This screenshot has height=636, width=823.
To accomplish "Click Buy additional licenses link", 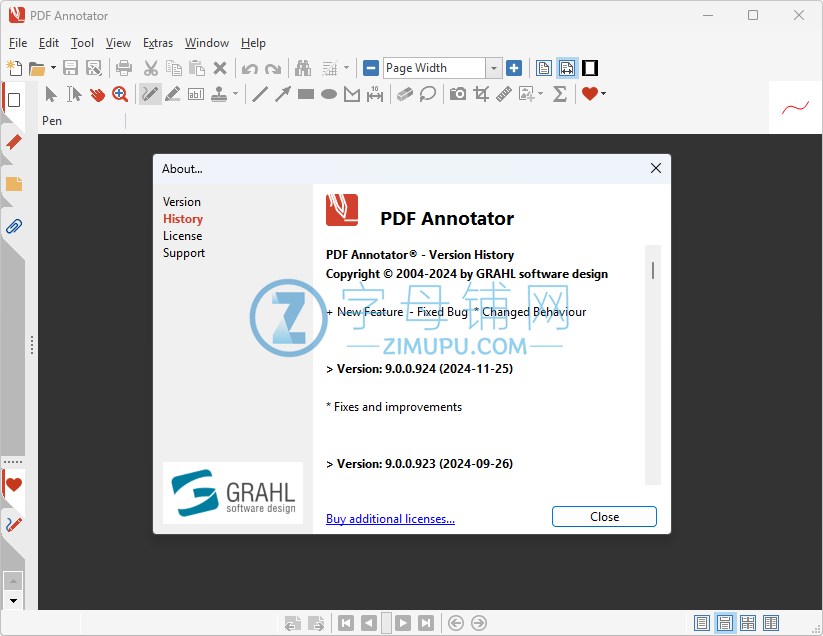I will click(x=391, y=519).
